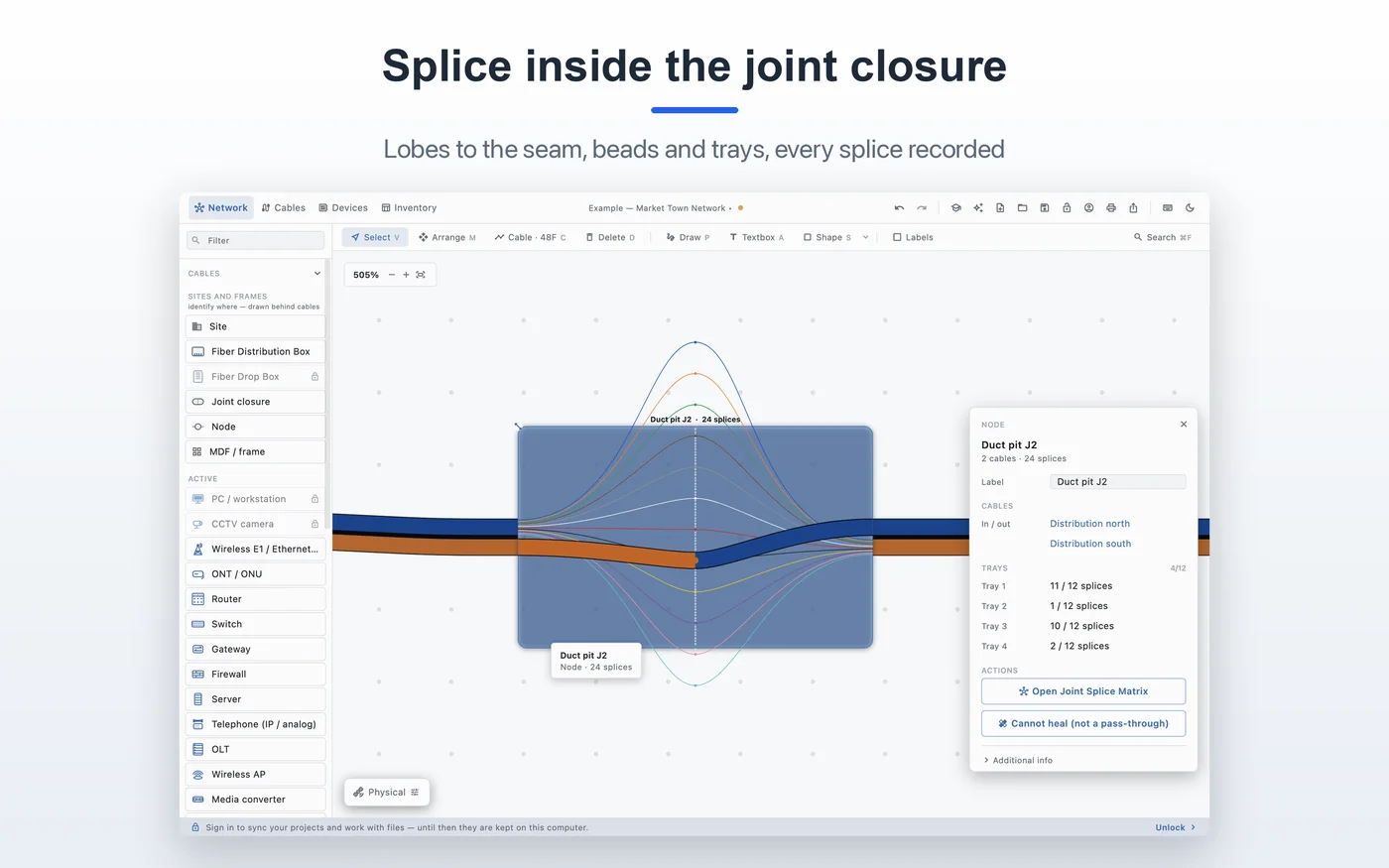The width and height of the screenshot is (1389, 868).
Task: Click the sparkles icon in top toolbar
Action: 978,208
